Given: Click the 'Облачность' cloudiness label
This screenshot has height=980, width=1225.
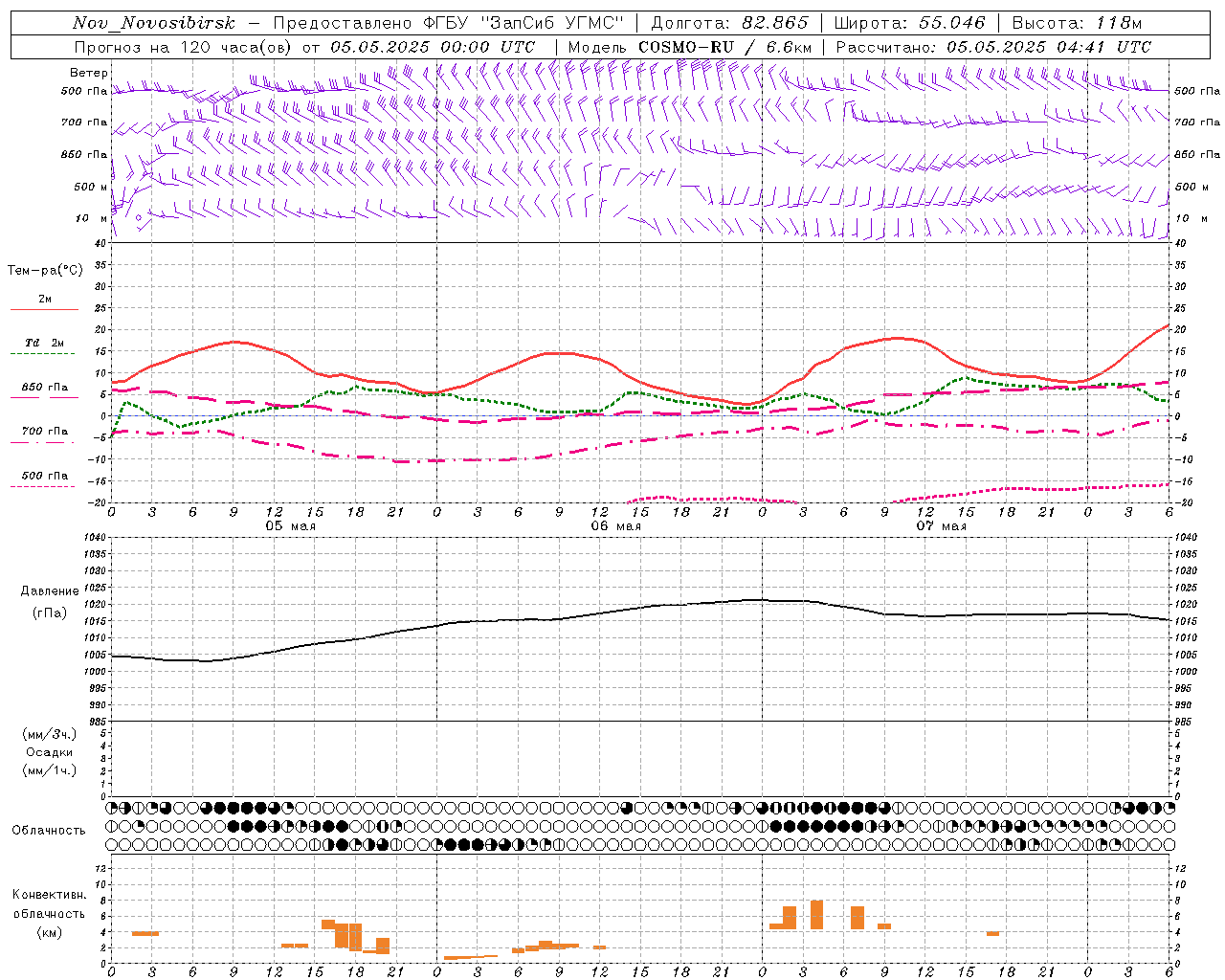Looking at the screenshot, I should (49, 831).
